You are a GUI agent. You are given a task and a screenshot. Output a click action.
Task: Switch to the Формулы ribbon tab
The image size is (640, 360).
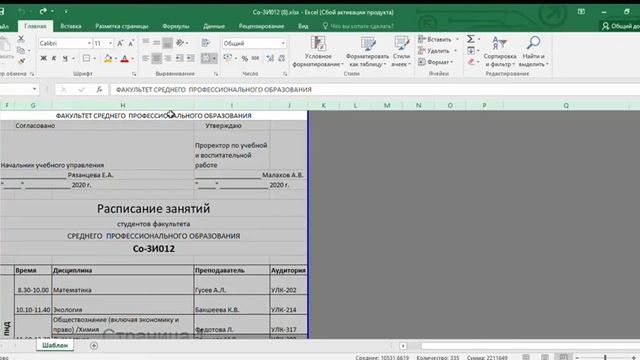176,26
